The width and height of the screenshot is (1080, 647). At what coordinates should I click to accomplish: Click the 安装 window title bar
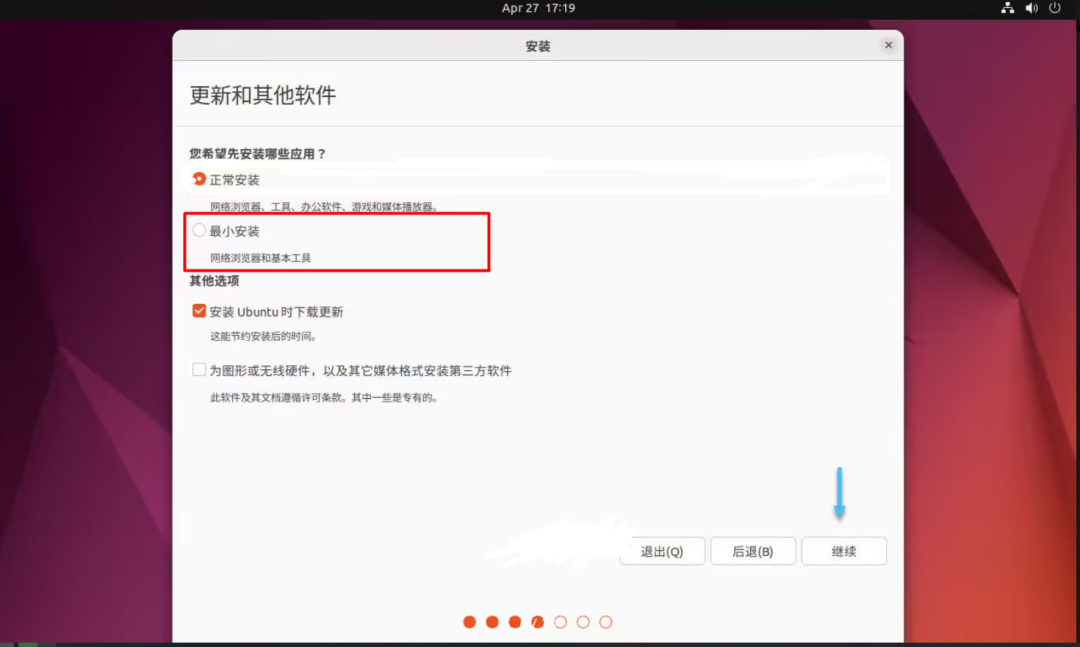click(x=538, y=44)
